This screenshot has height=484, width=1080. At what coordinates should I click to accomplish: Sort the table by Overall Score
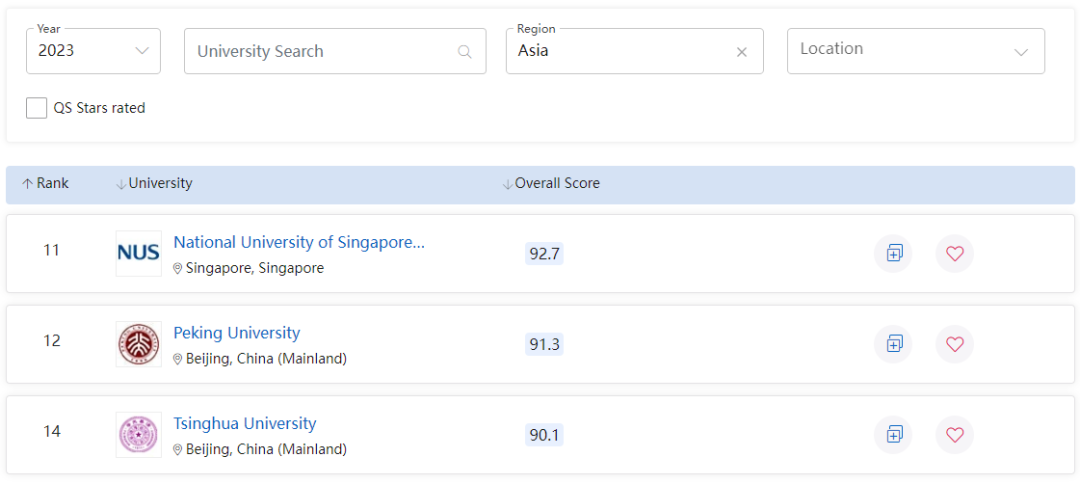point(551,184)
